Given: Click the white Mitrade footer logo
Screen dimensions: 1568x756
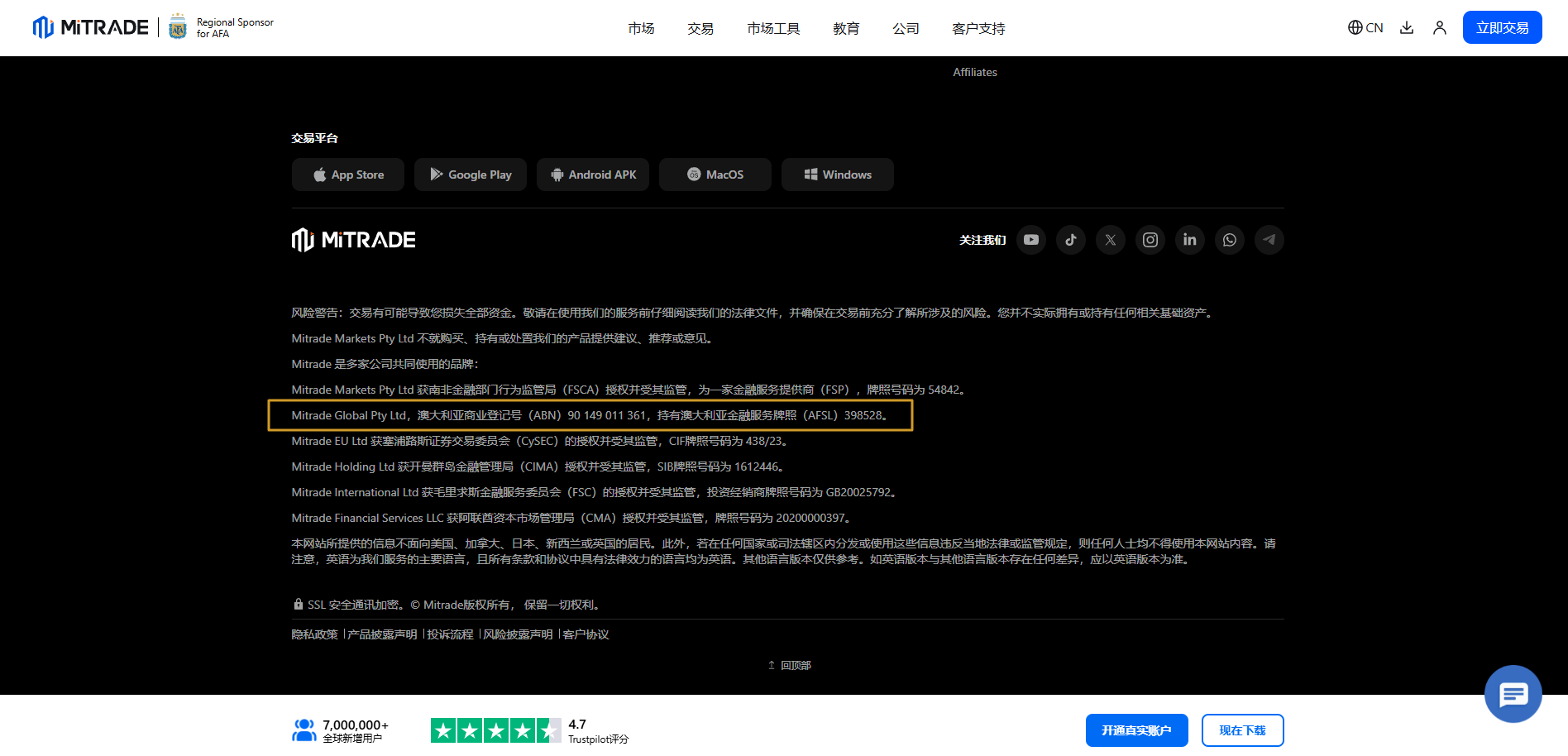Looking at the screenshot, I should pos(353,240).
